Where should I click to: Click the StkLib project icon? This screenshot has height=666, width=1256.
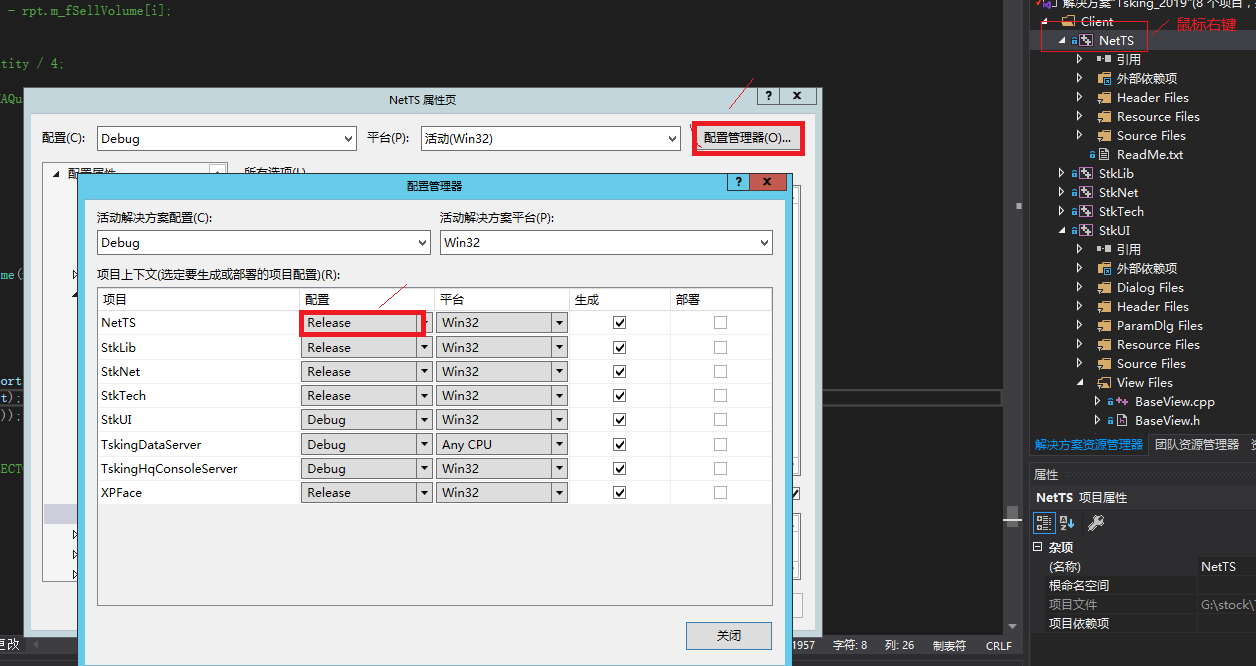click(1086, 174)
